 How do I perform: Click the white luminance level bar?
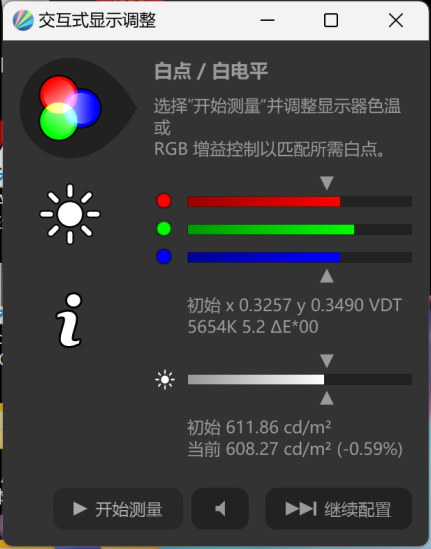[x=300, y=380]
